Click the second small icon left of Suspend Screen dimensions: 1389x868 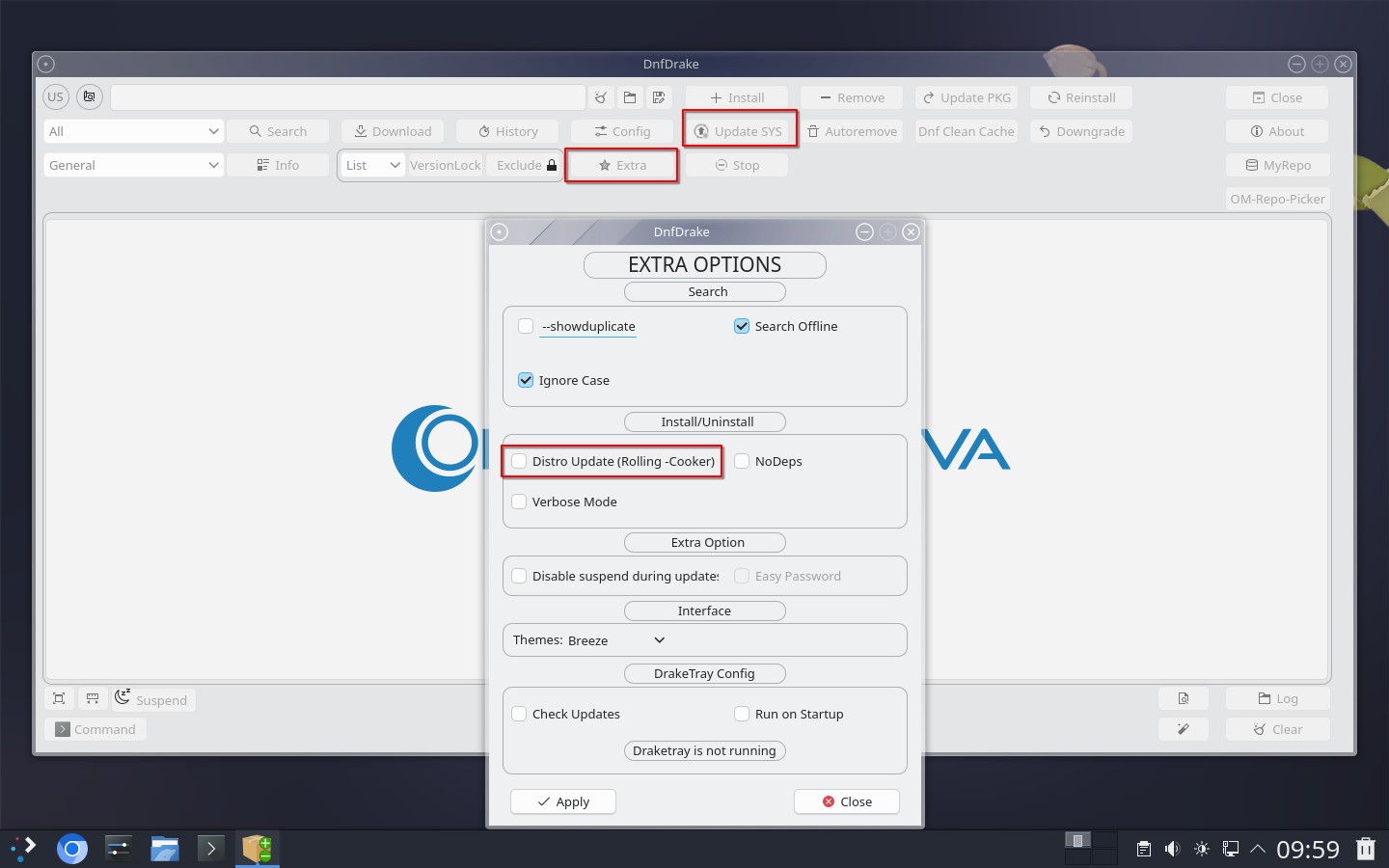click(x=93, y=699)
